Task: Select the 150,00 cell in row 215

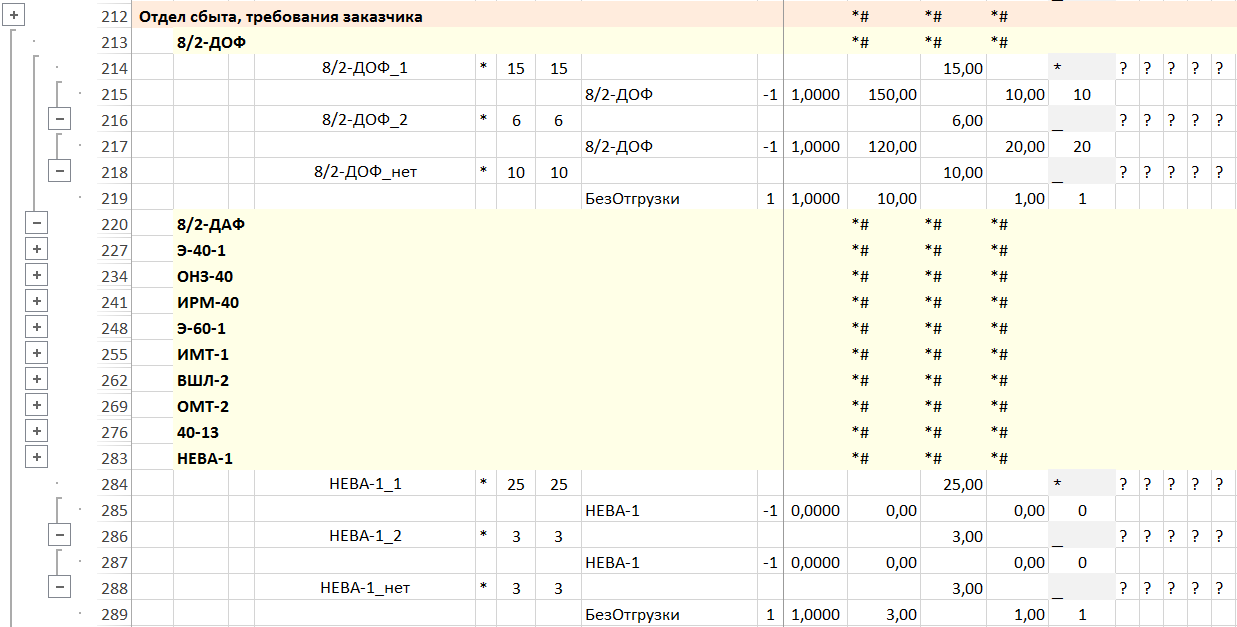Action: click(x=883, y=94)
